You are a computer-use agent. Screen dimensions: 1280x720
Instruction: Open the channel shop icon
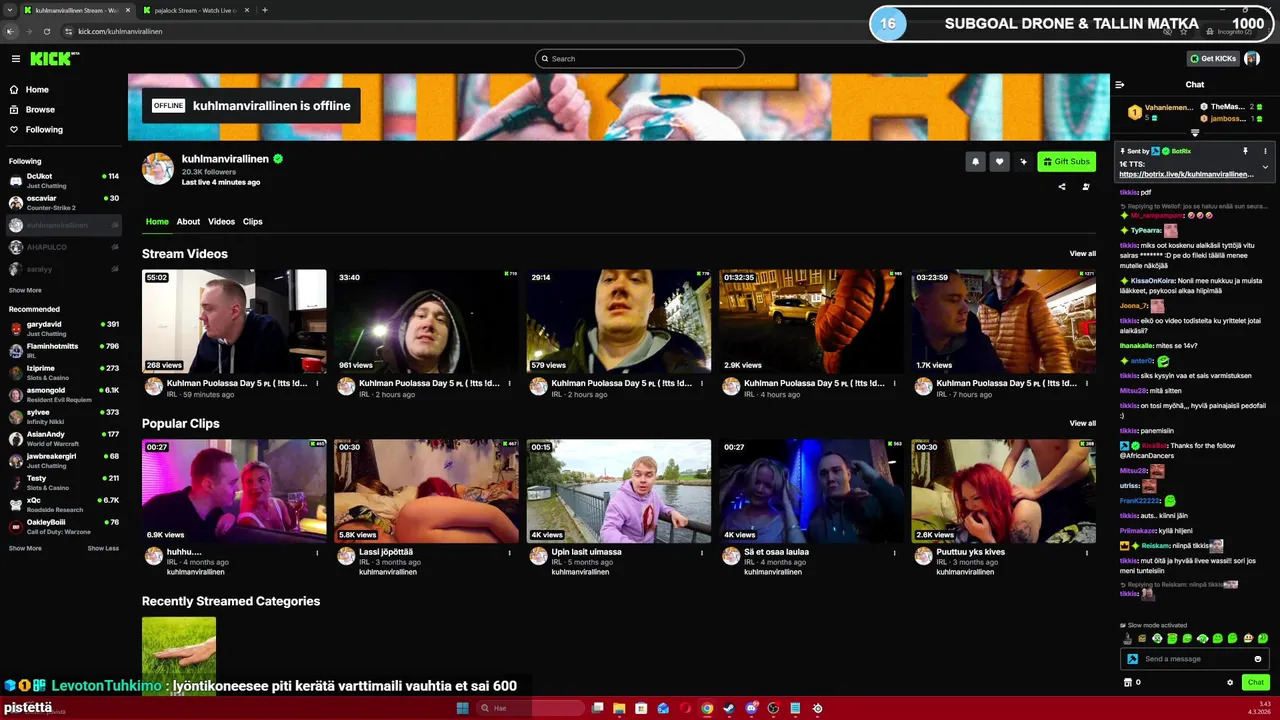tap(1129, 682)
